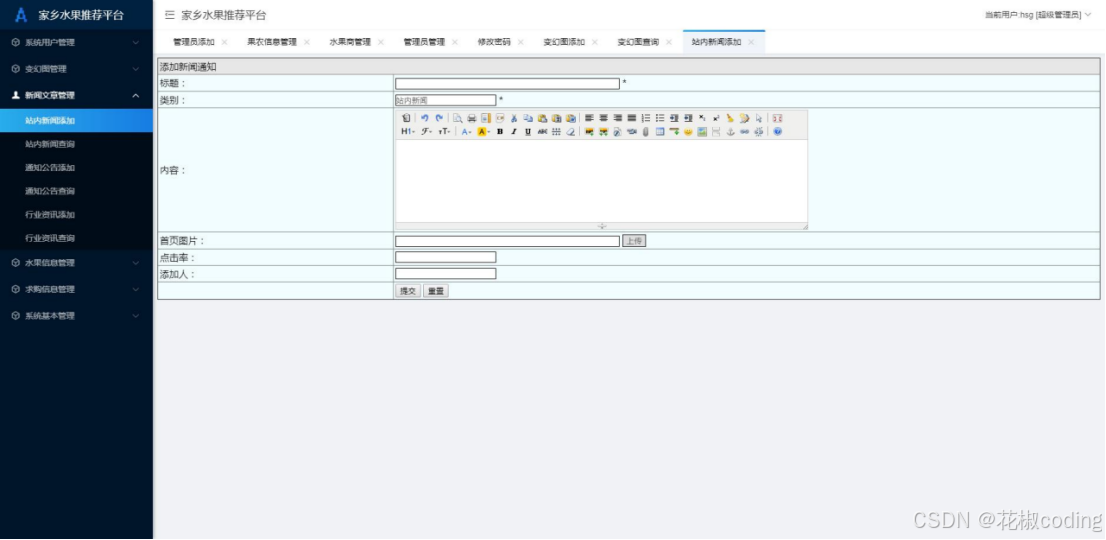The image size is (1106, 540).
Task: Apply superscript formatting
Action: (716, 118)
